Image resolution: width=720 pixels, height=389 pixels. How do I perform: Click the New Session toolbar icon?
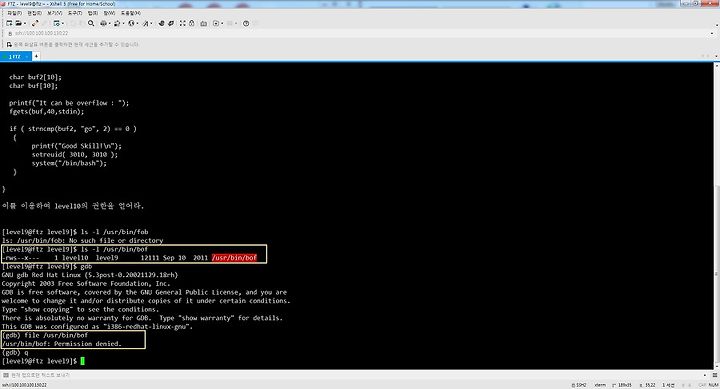click(x=9, y=23)
